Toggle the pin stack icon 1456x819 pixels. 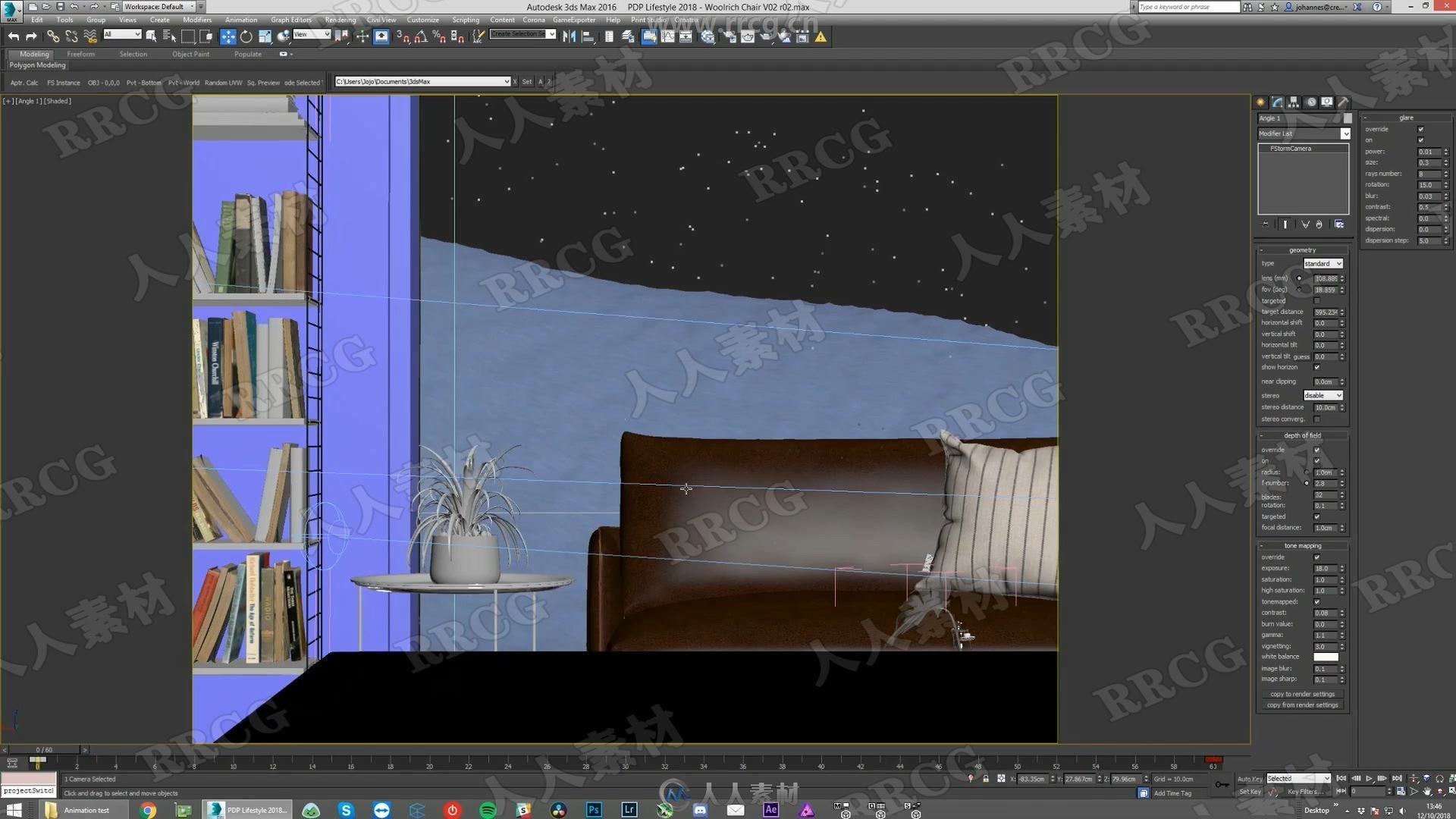tap(1266, 224)
